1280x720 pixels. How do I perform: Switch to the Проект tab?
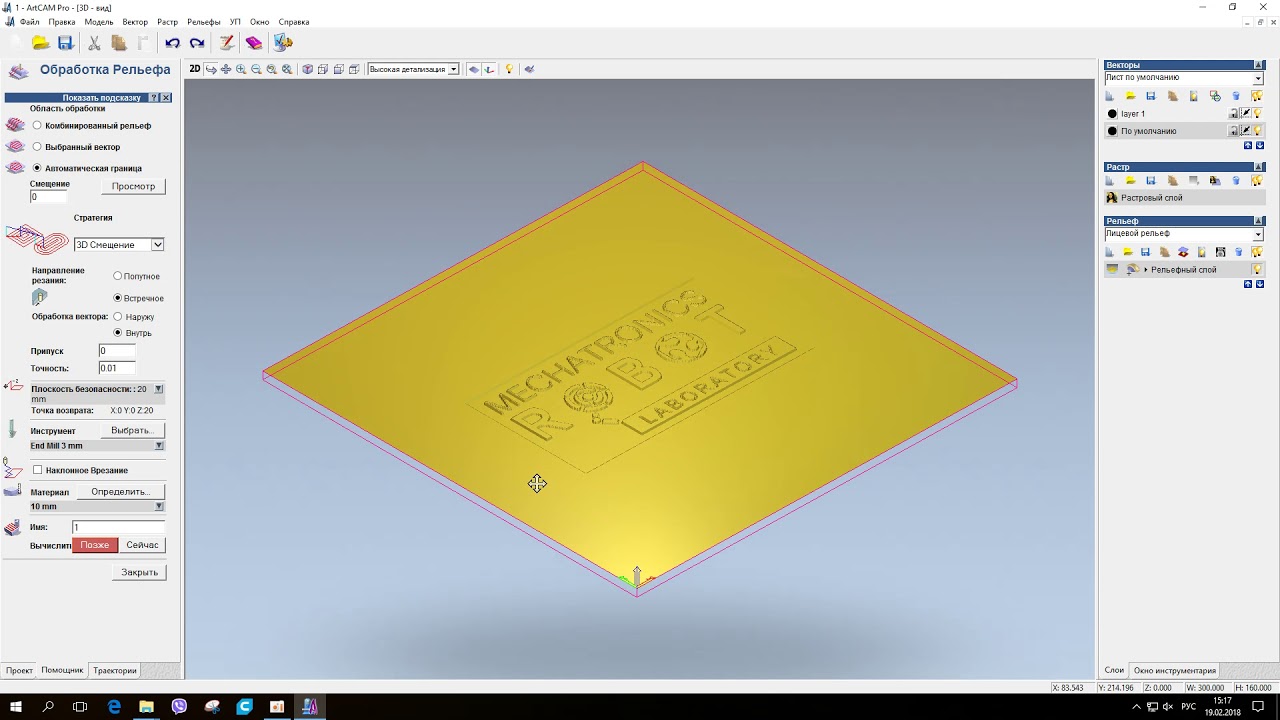coord(19,670)
